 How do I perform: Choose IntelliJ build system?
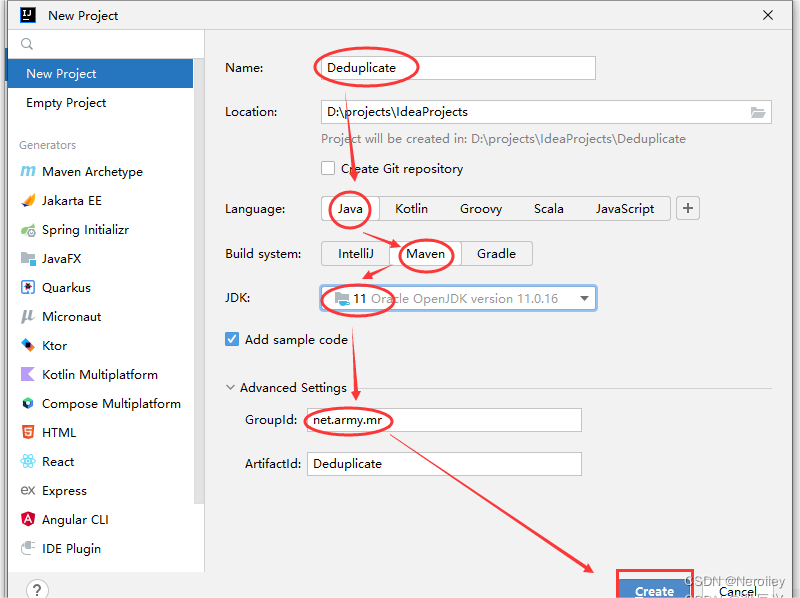tap(356, 254)
